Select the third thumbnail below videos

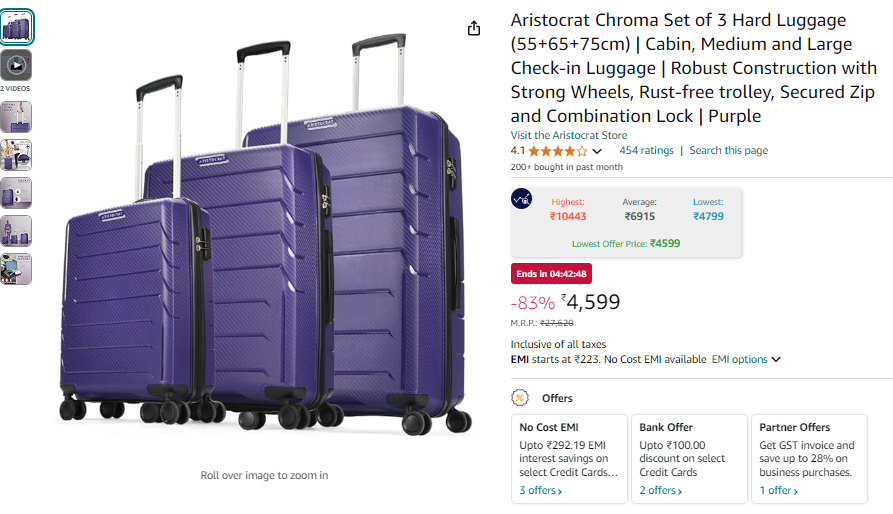16,193
